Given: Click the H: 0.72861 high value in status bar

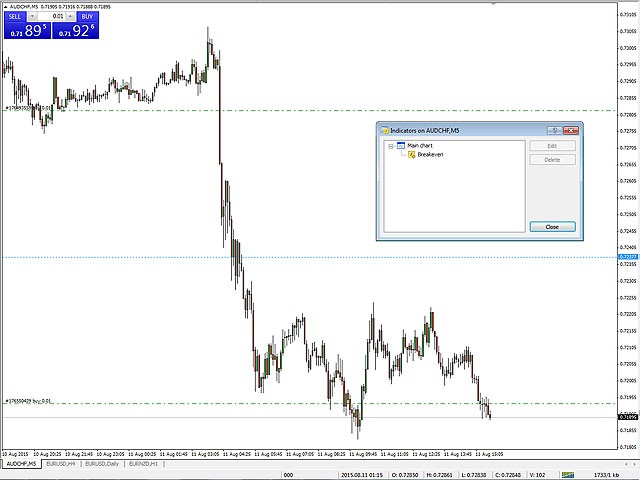Looking at the screenshot, I should 441,475.
